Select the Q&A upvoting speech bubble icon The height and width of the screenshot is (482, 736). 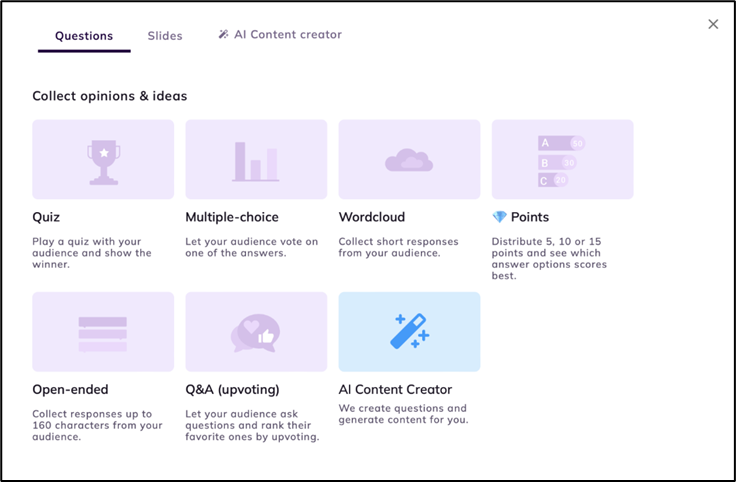tap(256, 332)
